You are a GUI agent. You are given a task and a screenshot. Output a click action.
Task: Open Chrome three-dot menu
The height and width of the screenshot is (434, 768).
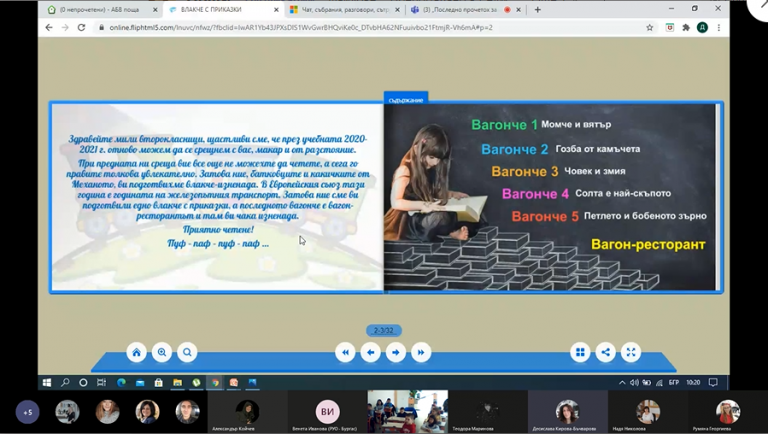tap(719, 27)
